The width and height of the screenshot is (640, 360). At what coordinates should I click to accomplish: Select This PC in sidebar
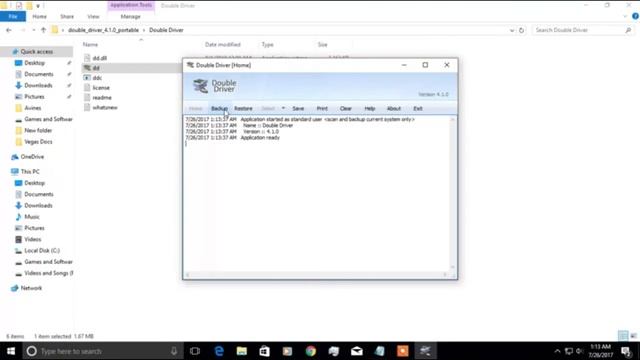pyautogui.click(x=30, y=172)
